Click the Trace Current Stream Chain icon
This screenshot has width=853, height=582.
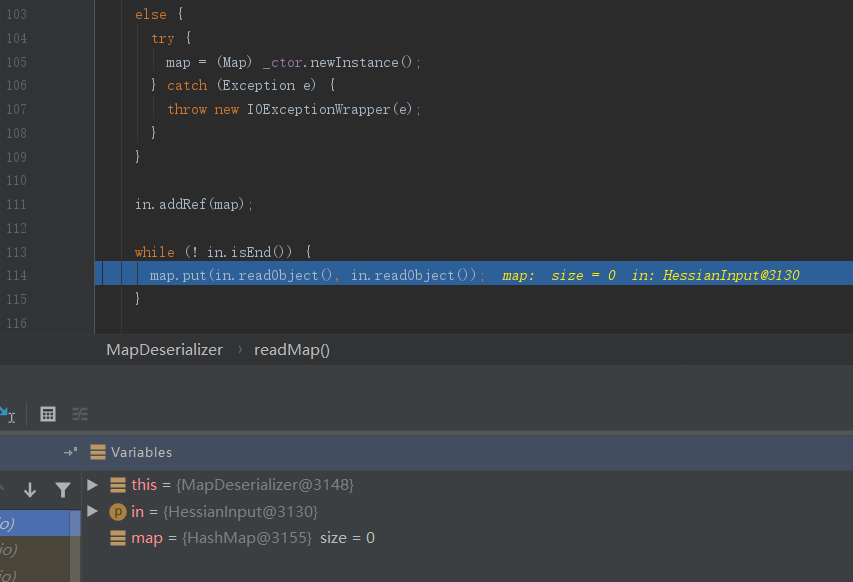tap(80, 414)
